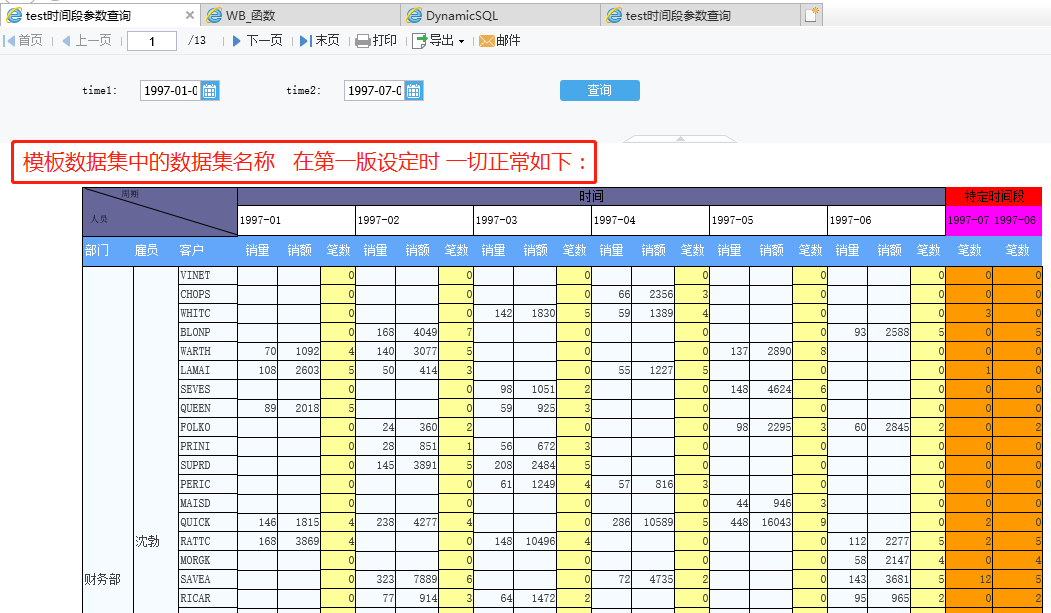Screen dimensions: 1051x613
Task: Click the email (邮件) envelope icon
Action: 487,41
